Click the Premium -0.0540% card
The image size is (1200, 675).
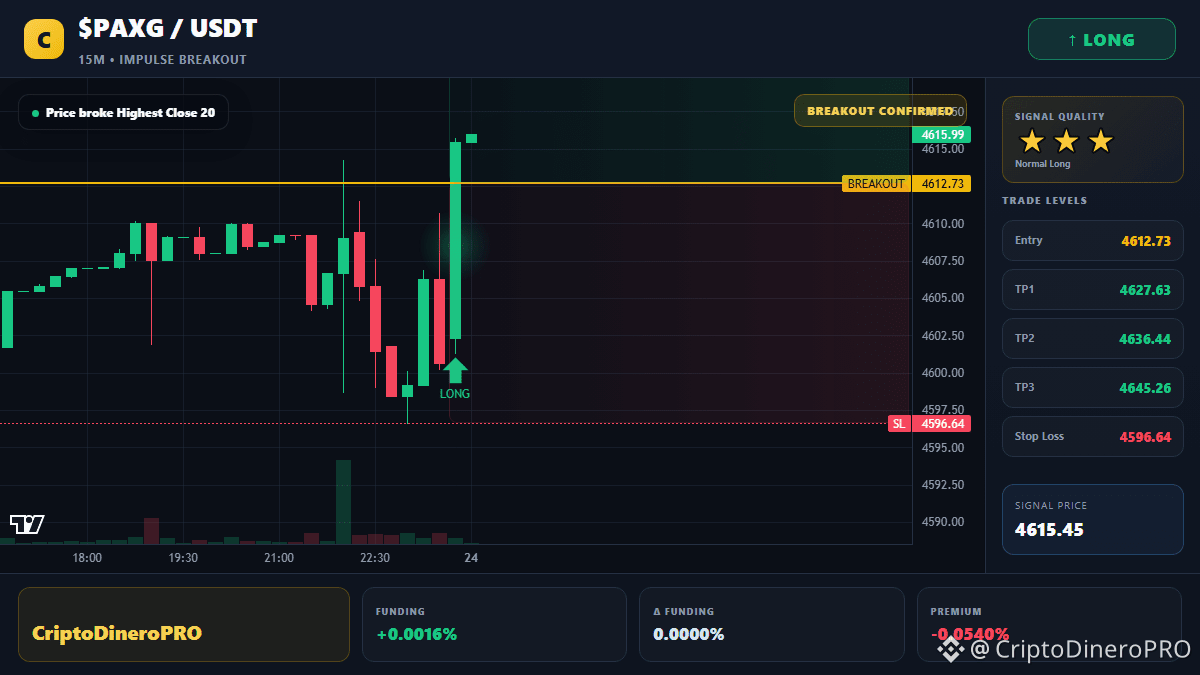pyautogui.click(x=1049, y=624)
